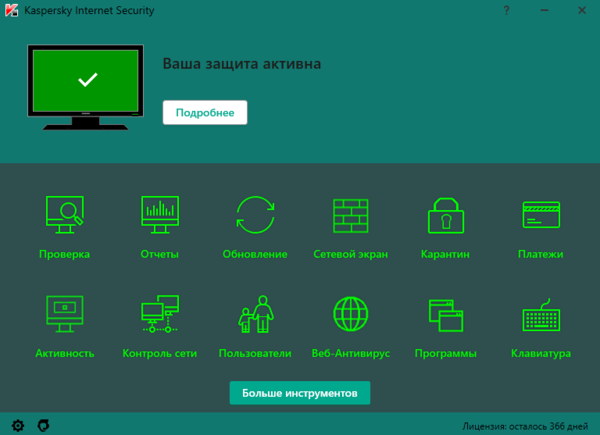Open the Контроль сети network computers icon
Viewport: 600px width, 435px height.
click(x=160, y=314)
